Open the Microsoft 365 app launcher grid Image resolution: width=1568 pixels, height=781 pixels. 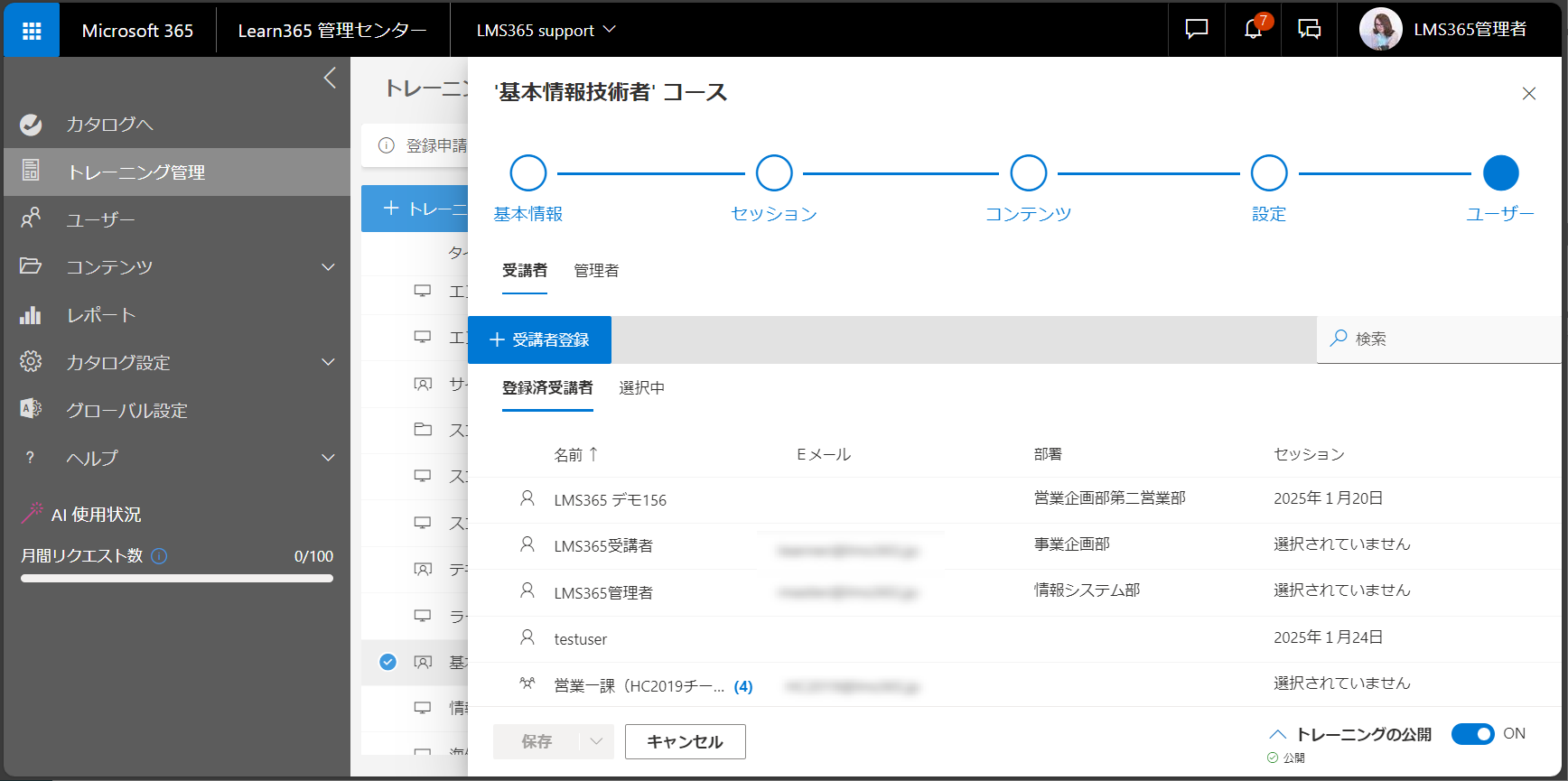(x=32, y=31)
